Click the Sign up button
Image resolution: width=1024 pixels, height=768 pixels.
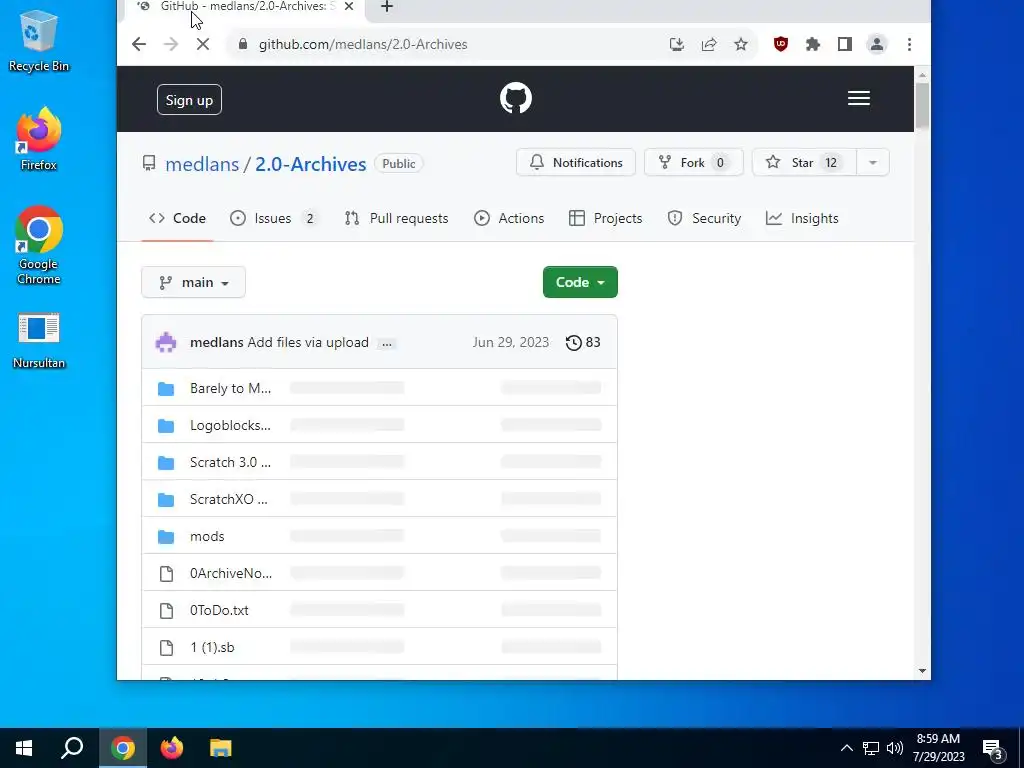tap(189, 100)
